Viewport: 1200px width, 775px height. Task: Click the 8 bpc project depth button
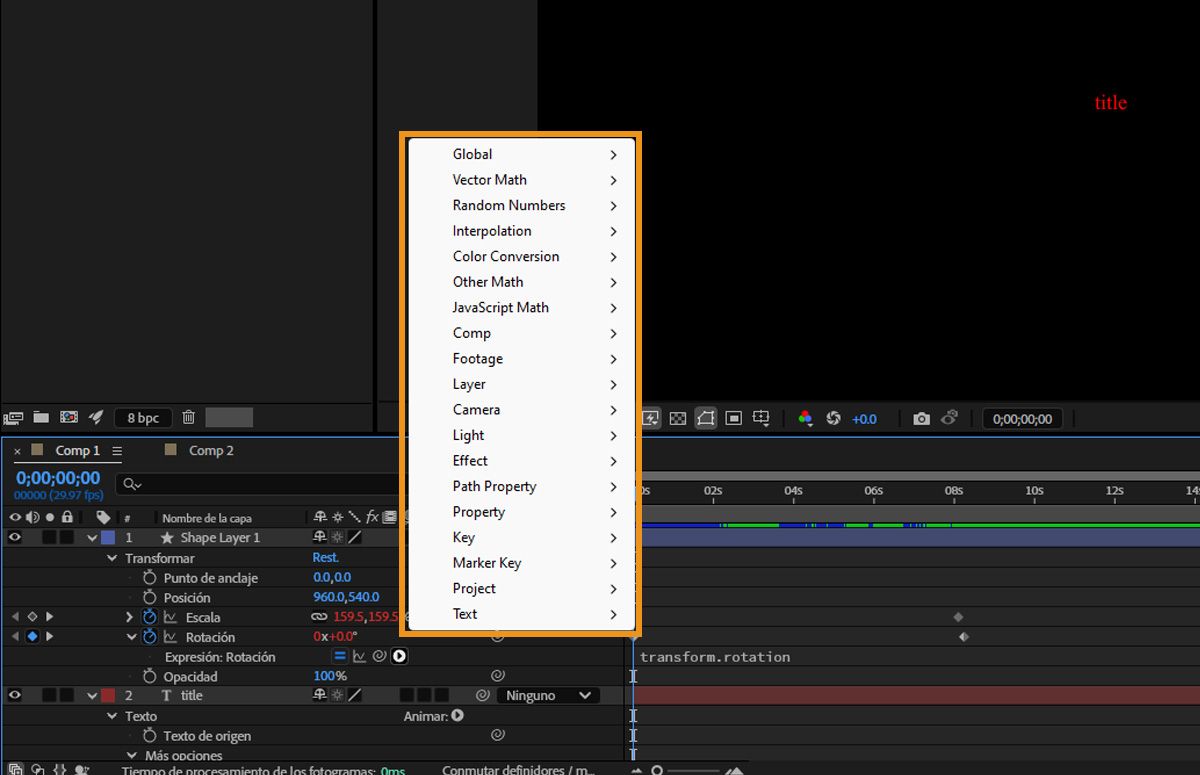point(143,417)
